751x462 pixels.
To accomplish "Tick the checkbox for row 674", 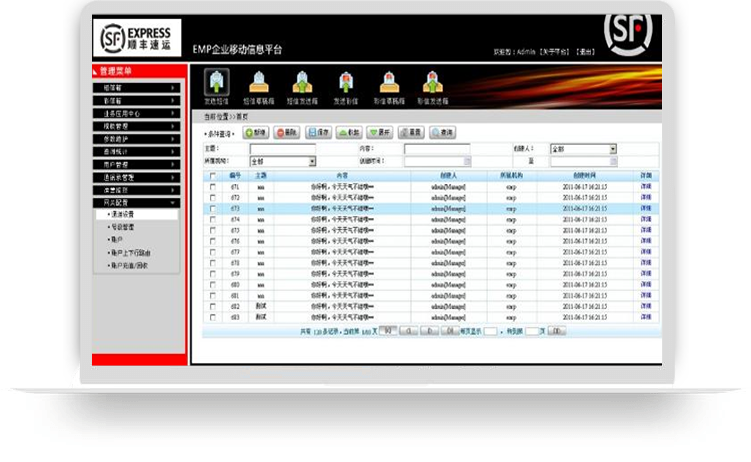I will tap(213, 219).
